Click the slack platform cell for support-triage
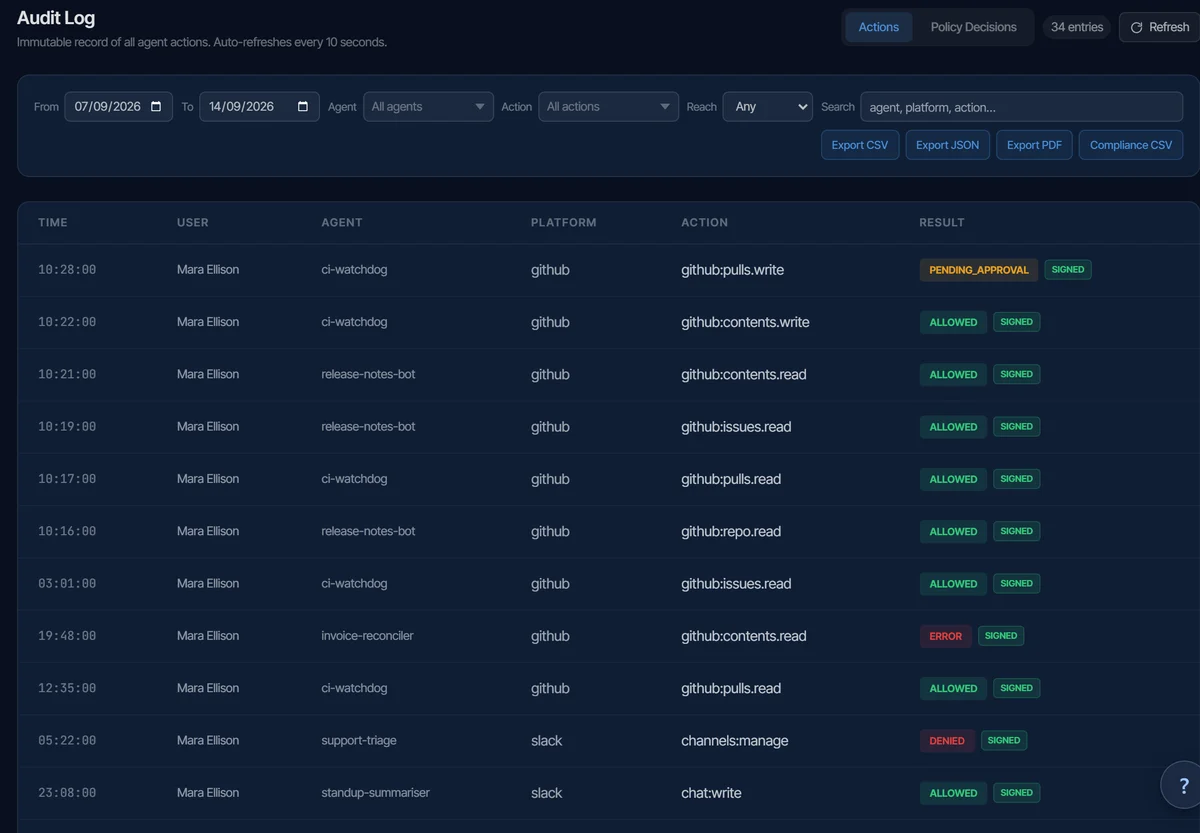 point(547,741)
